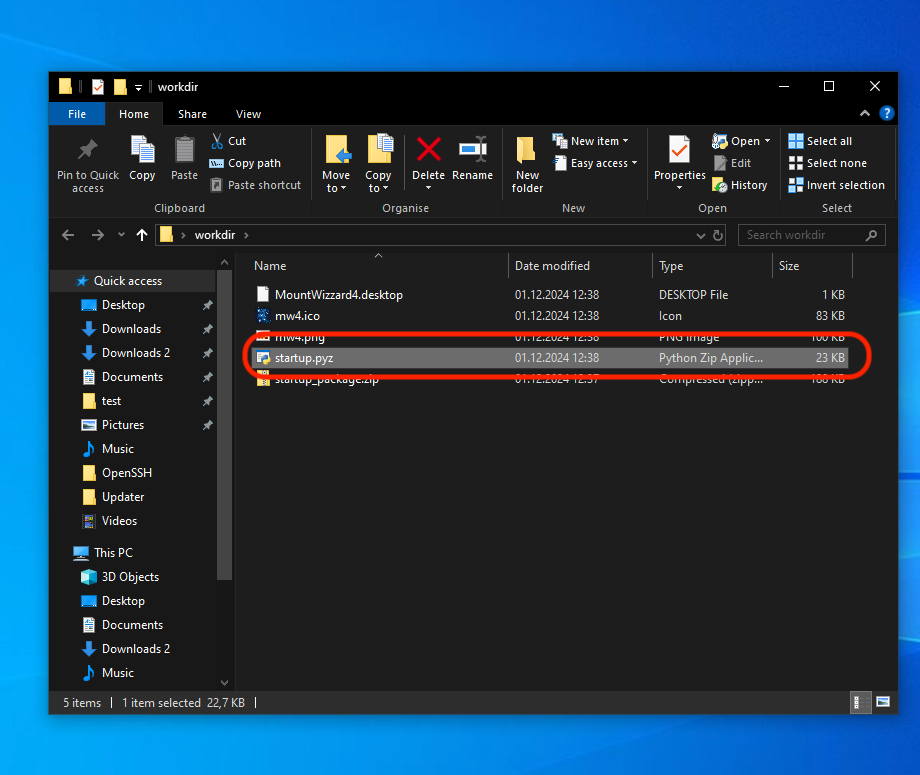Viewport: 920px width, 775px height.
Task: Switch to the Home ribbon tab
Action: (x=134, y=114)
